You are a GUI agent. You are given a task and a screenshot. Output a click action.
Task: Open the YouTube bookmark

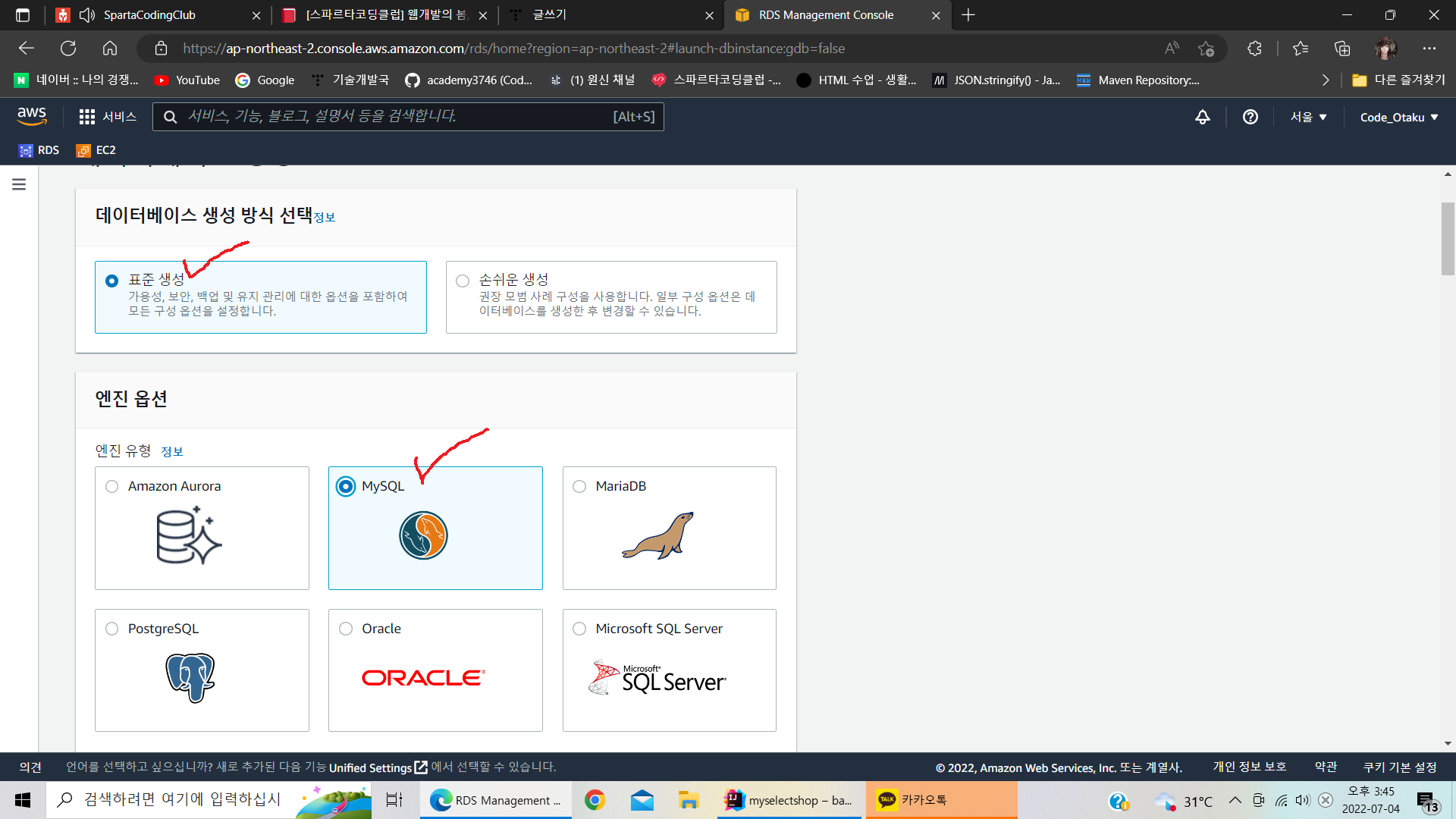coord(187,80)
